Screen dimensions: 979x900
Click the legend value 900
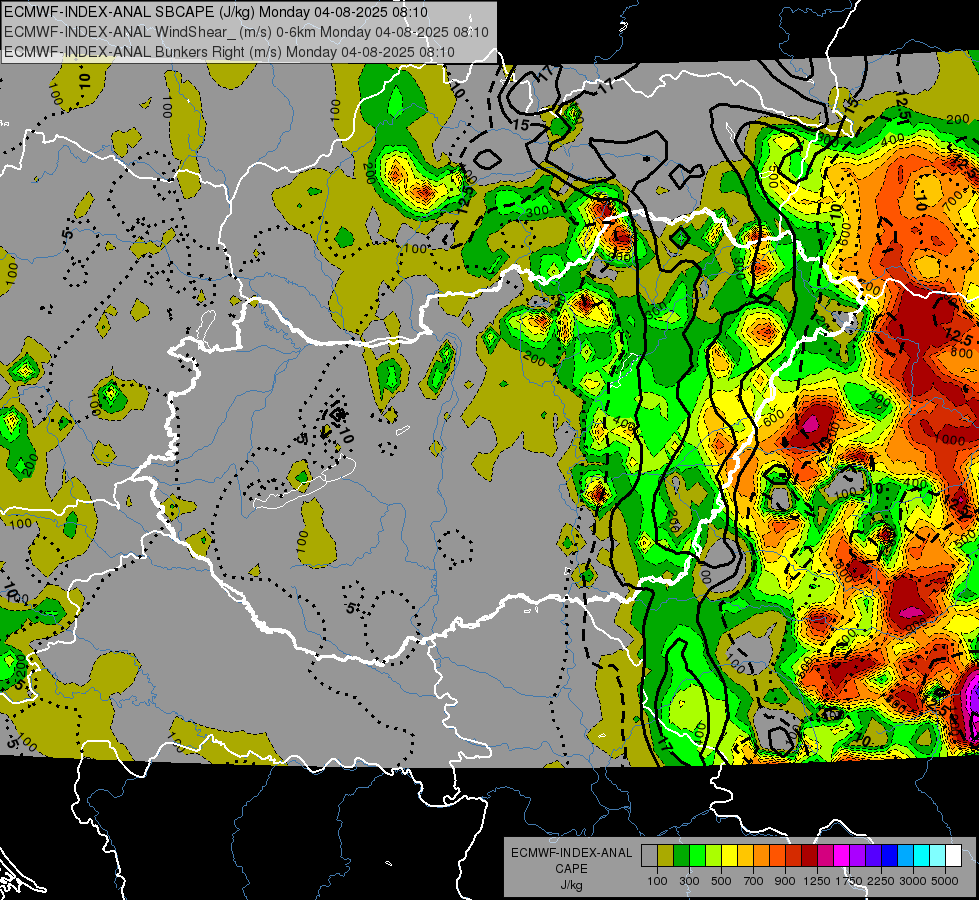[x=785, y=881]
